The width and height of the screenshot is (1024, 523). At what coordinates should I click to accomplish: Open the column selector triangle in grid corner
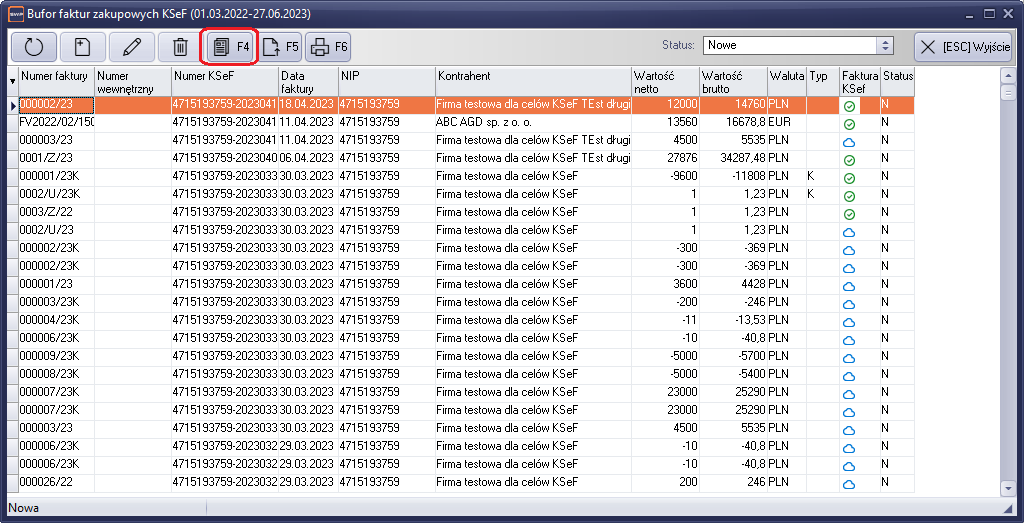click(13, 81)
